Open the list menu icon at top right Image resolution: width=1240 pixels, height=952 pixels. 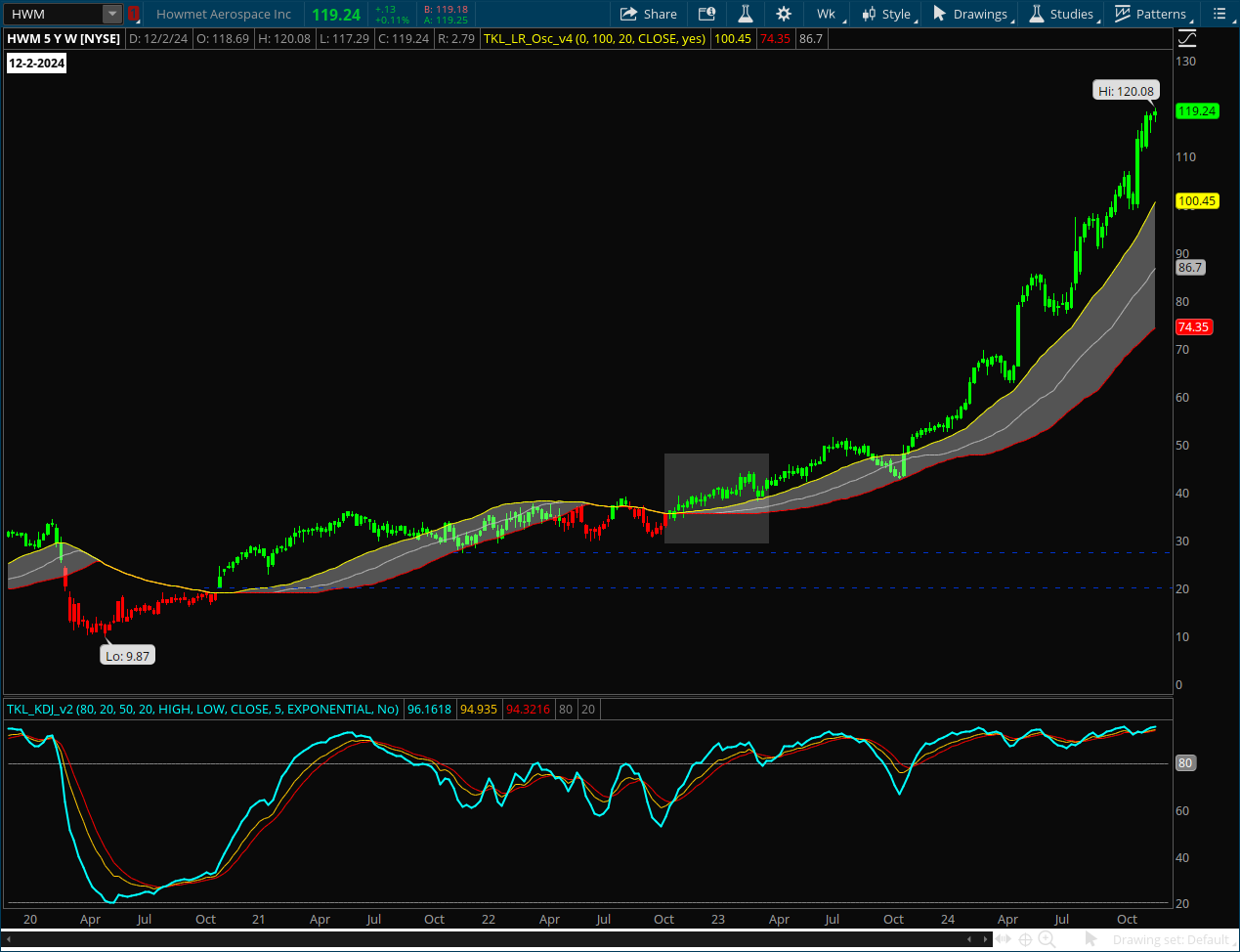click(1219, 14)
